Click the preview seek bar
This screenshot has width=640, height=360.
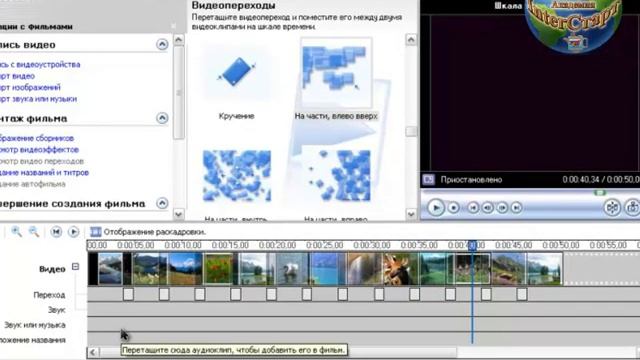pos(530,193)
